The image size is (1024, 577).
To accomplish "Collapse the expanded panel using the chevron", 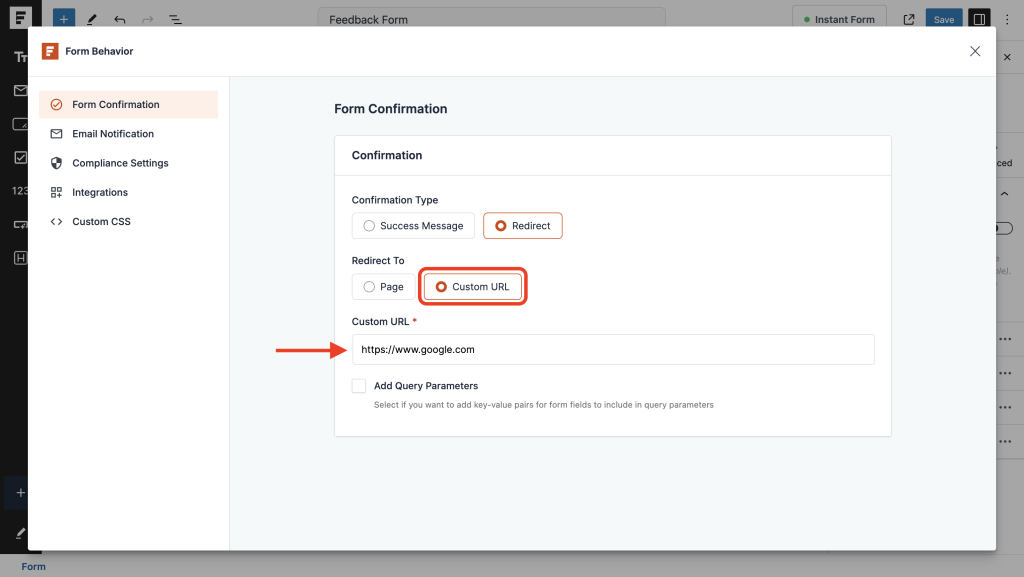I will 1005,193.
